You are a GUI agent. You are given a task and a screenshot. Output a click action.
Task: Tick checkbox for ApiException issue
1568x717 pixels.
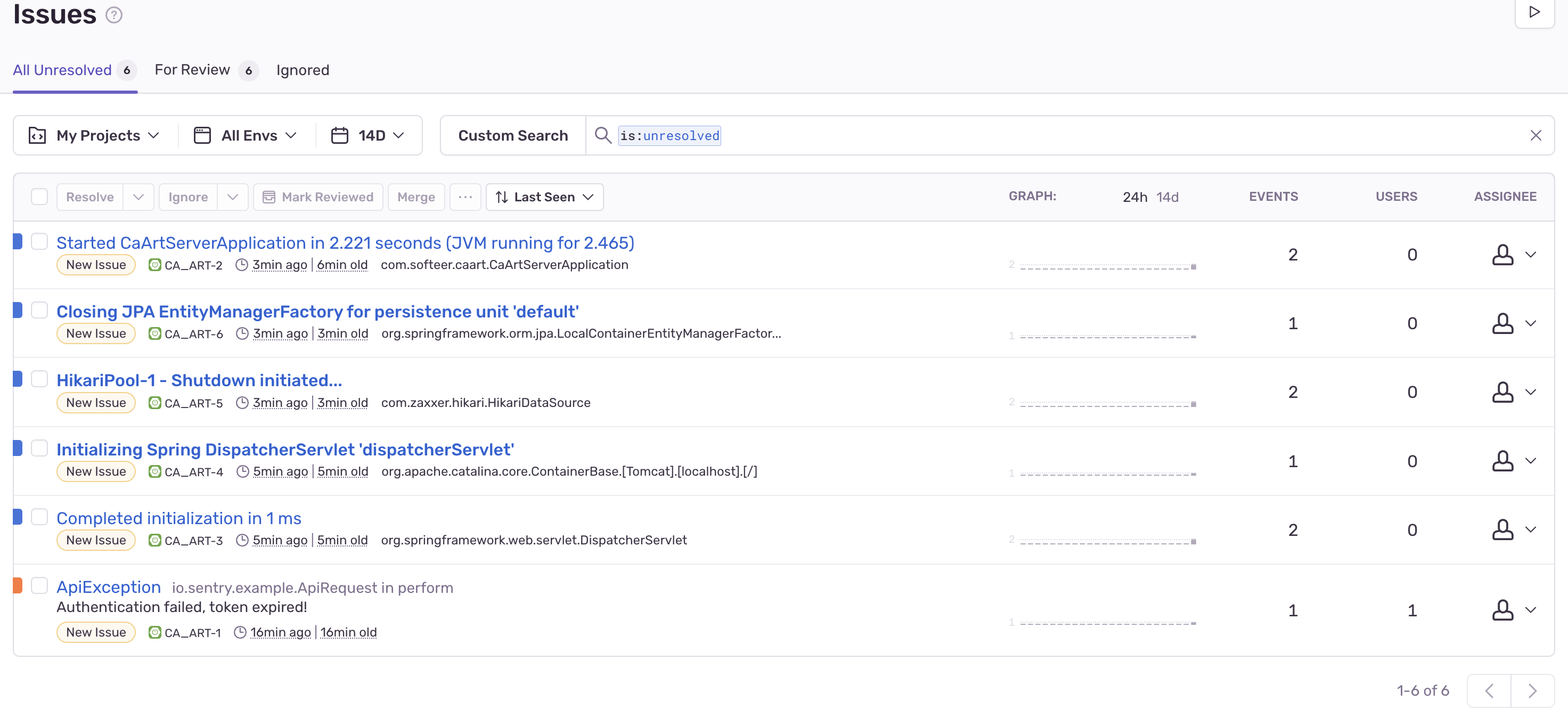pos(39,585)
